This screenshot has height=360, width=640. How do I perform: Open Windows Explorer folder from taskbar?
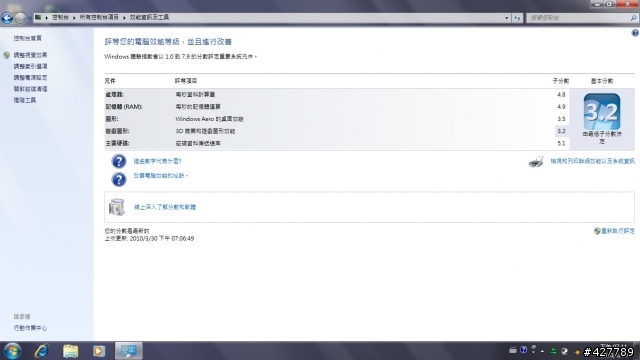point(71,351)
